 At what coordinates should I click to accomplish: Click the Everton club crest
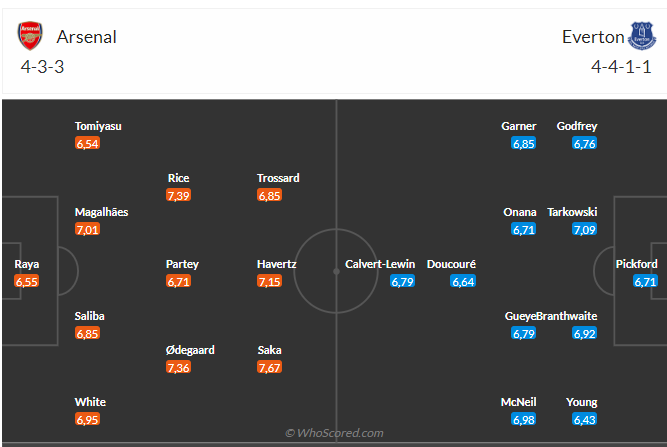(x=639, y=37)
